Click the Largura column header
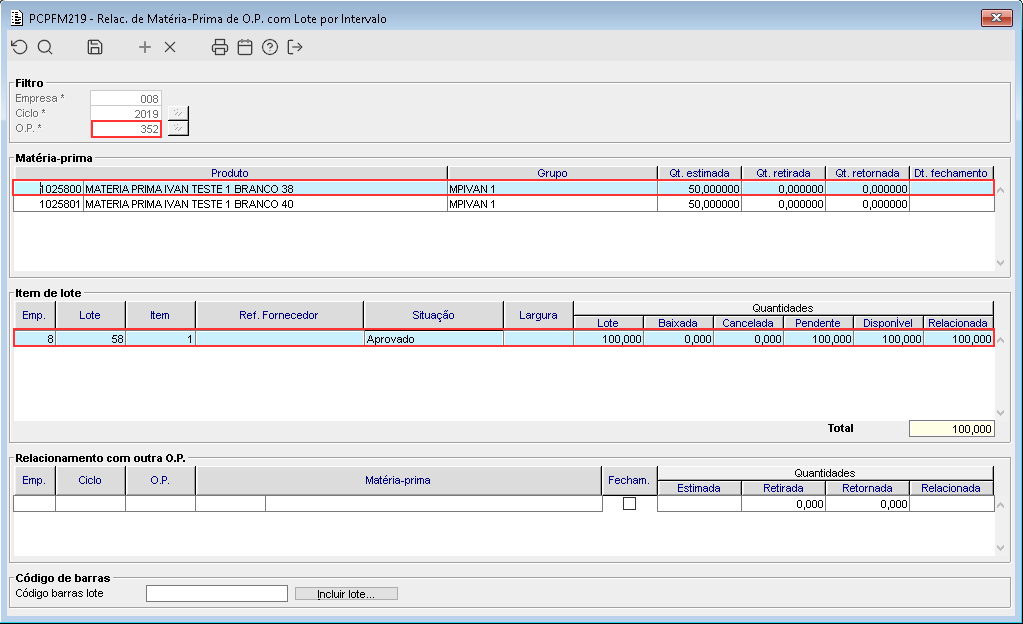The width and height of the screenshot is (1023, 624). 538,315
